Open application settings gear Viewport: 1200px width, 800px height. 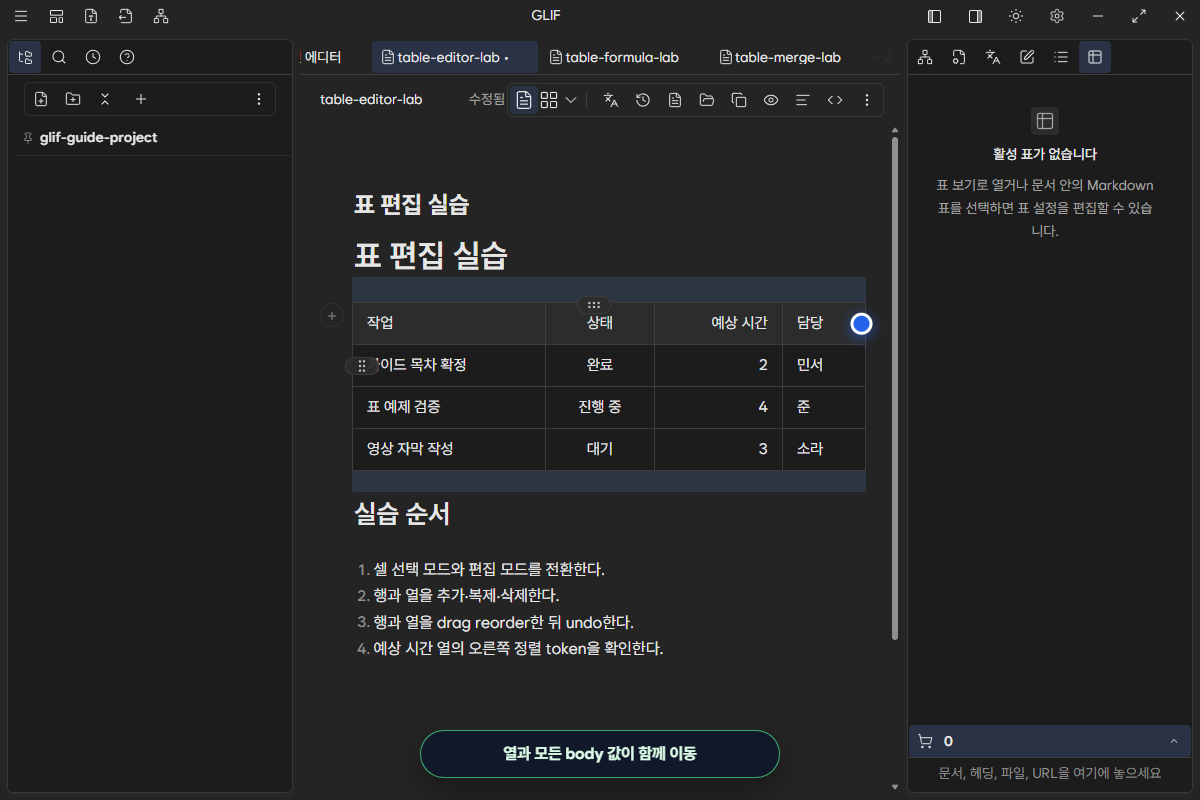click(1057, 16)
